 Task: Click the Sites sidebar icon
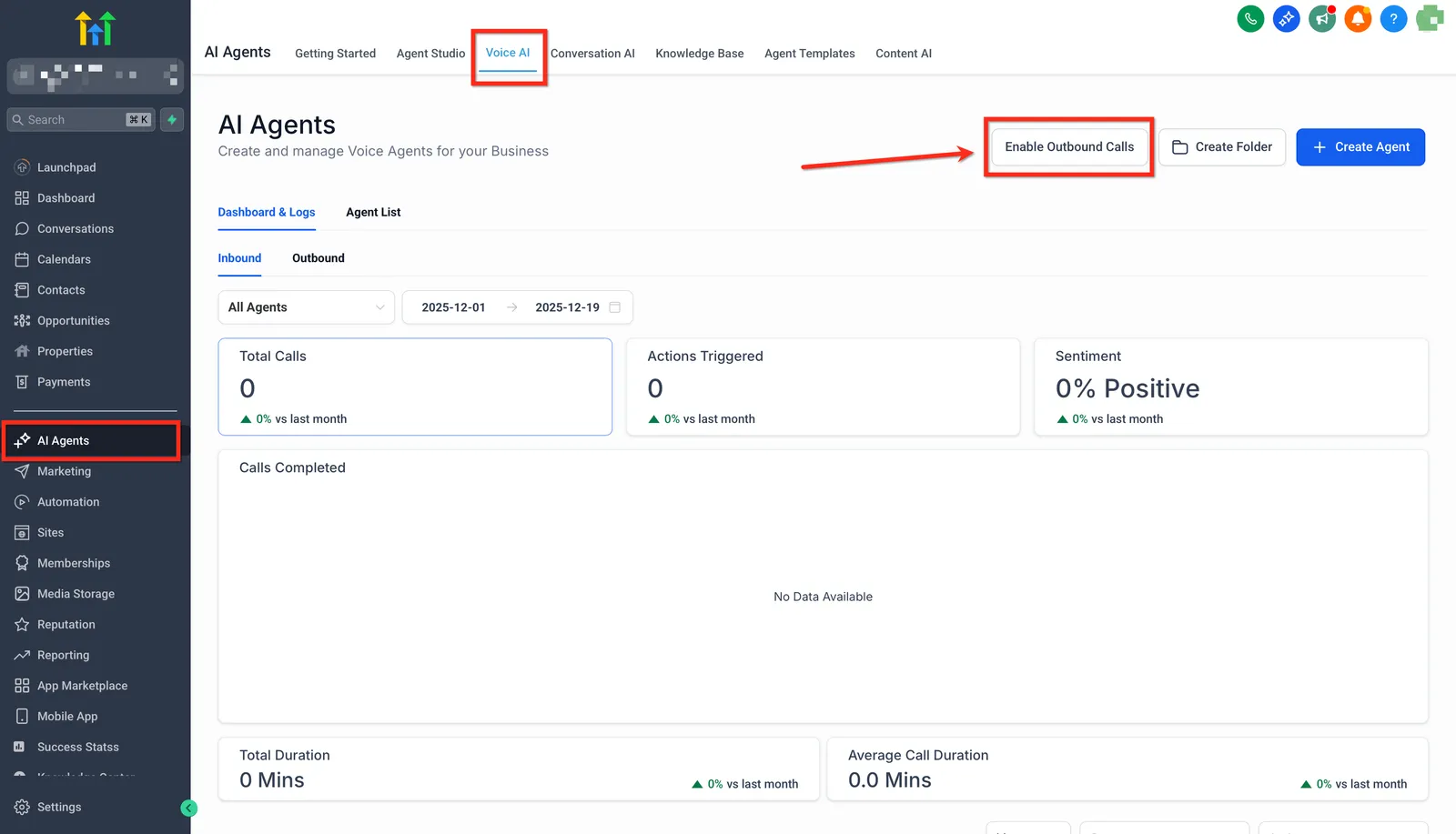point(22,533)
